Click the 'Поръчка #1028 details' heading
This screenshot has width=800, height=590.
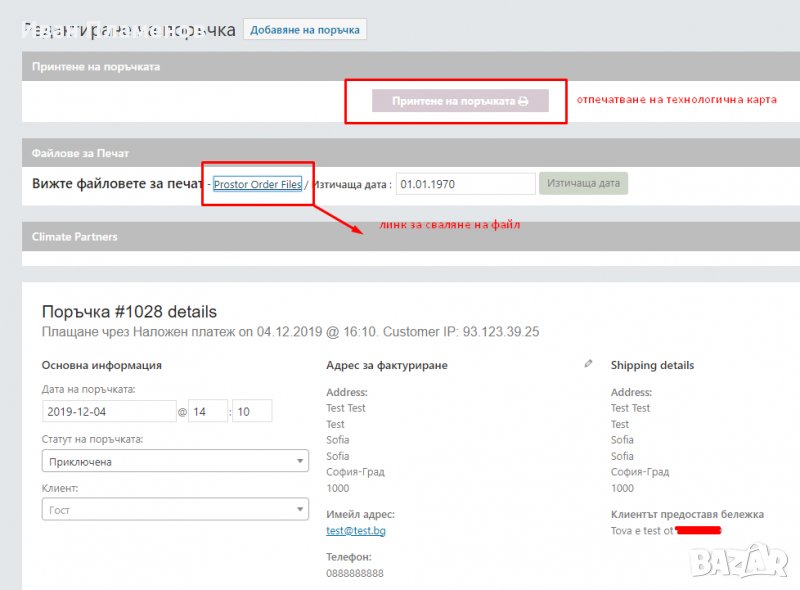[x=129, y=312]
